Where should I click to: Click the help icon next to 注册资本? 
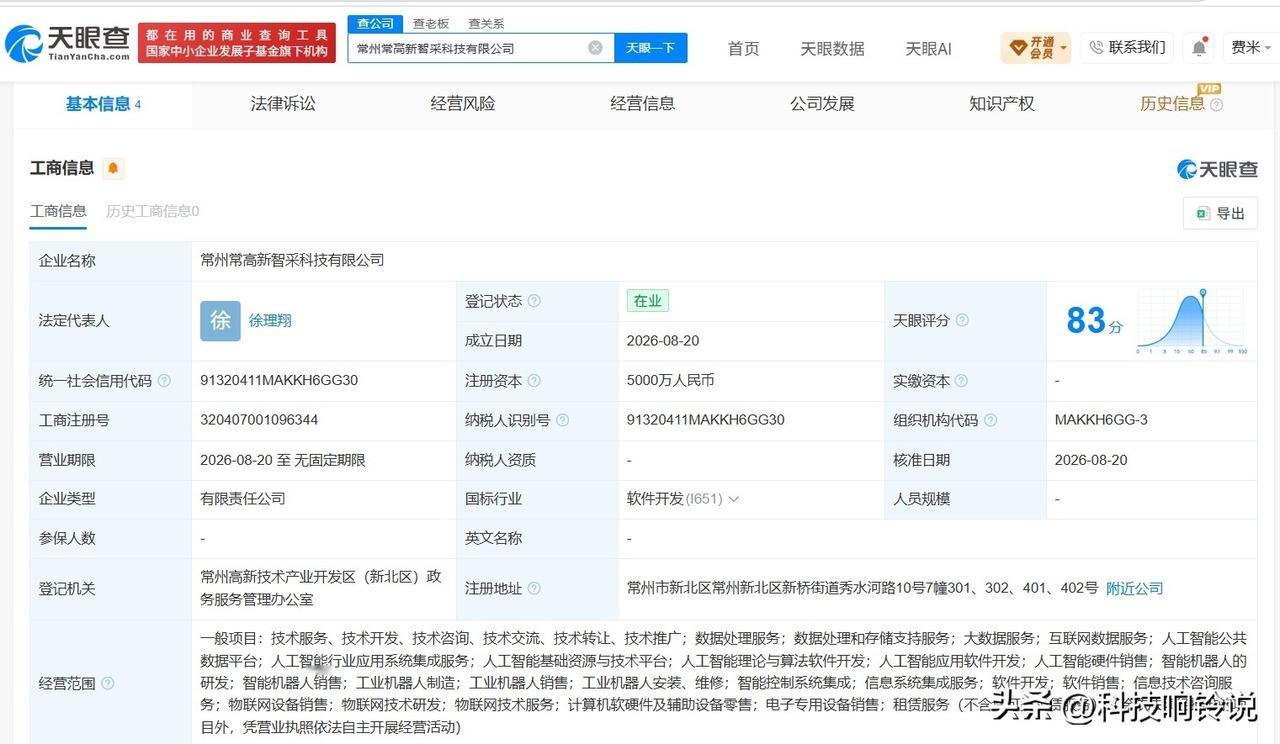point(534,381)
